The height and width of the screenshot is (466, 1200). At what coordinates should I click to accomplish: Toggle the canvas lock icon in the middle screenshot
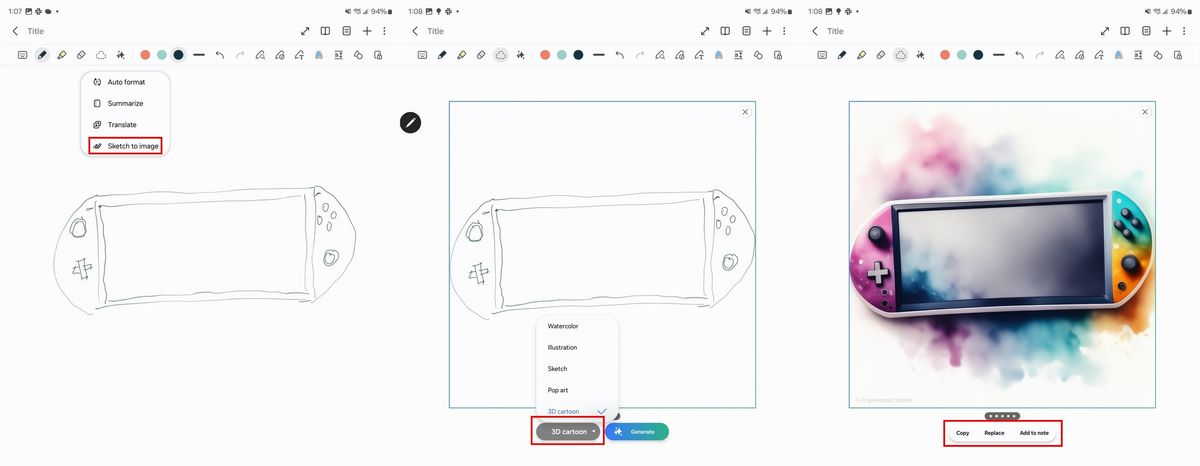(777, 55)
